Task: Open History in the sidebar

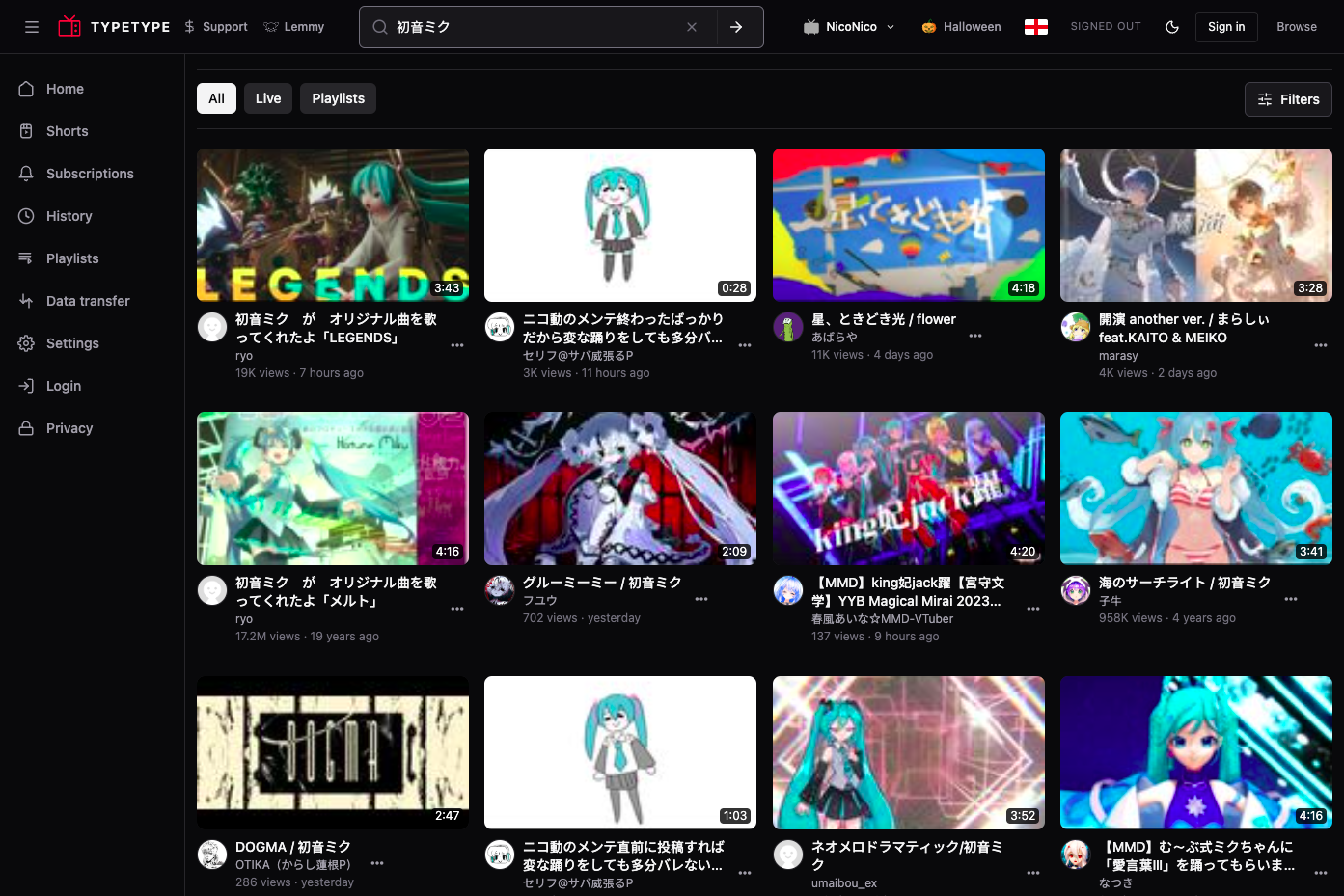Action: pos(92,216)
